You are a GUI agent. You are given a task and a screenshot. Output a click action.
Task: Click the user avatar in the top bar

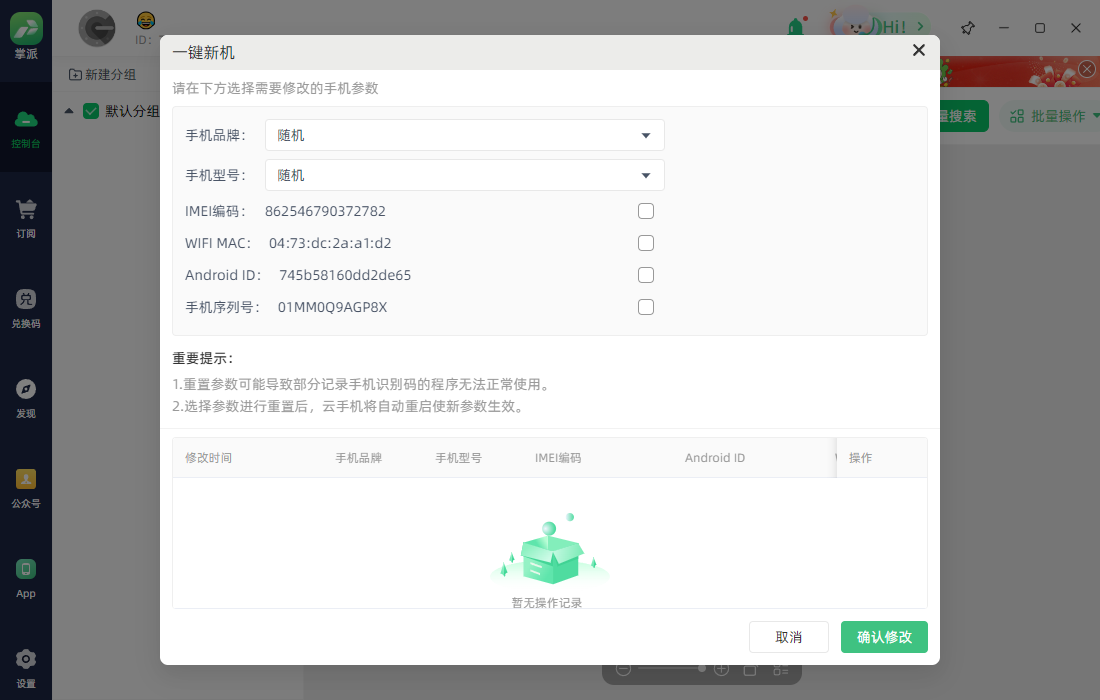click(97, 29)
